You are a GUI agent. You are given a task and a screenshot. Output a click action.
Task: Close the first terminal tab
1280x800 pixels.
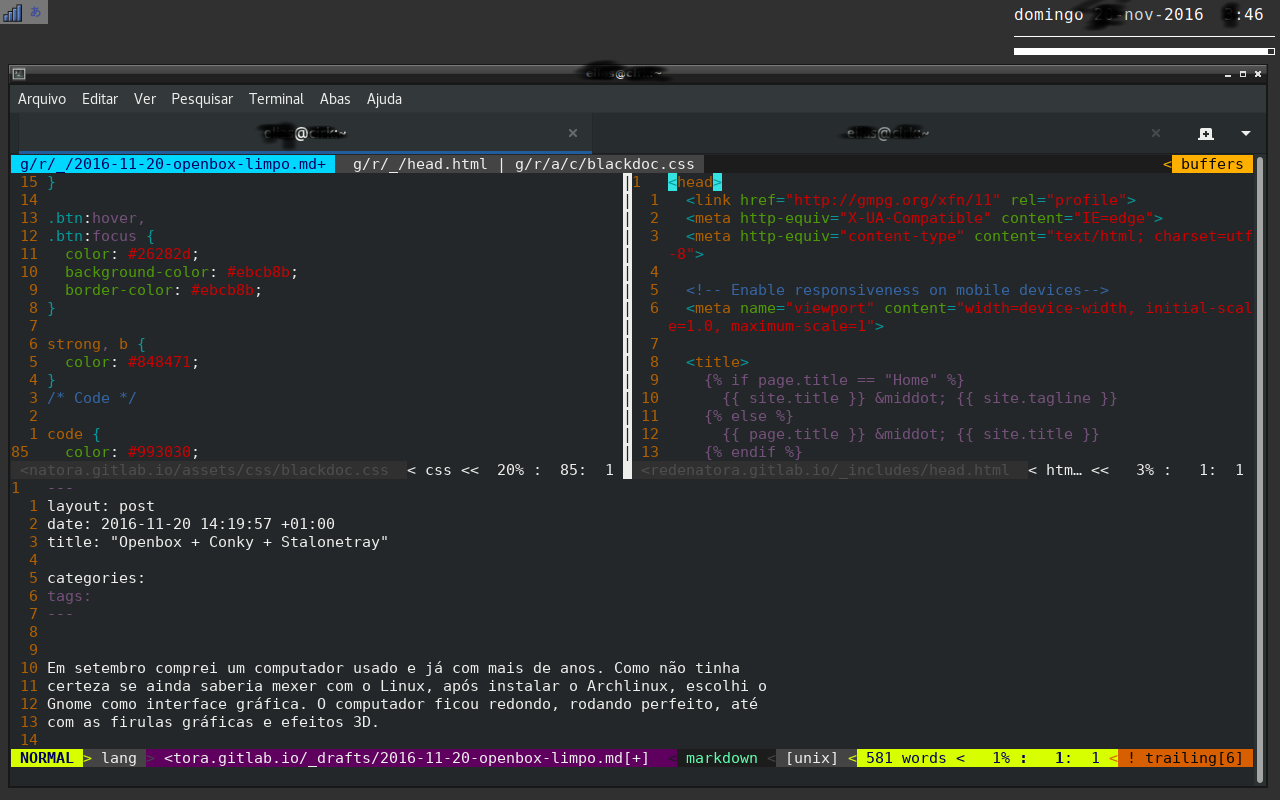pyautogui.click(x=573, y=133)
